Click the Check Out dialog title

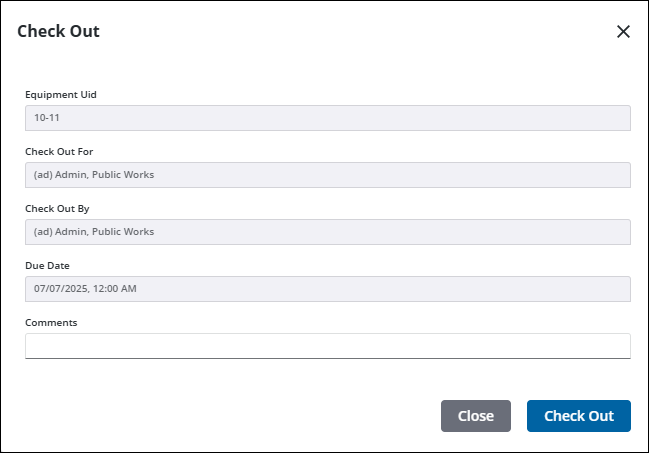tap(58, 31)
